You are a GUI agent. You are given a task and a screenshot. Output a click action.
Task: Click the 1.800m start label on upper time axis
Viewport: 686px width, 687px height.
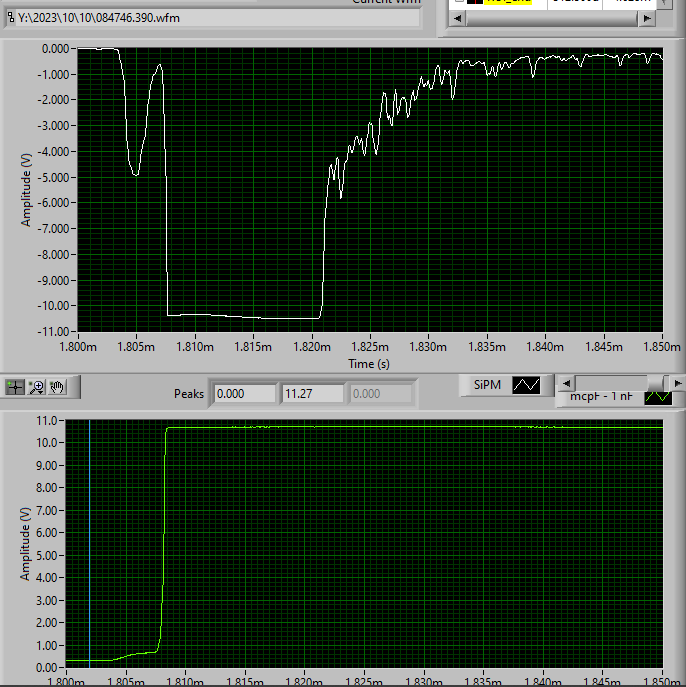[78, 347]
